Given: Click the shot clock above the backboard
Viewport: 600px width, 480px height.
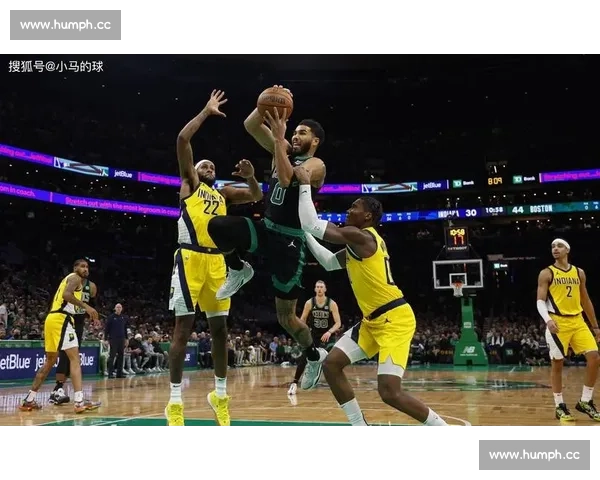Looking at the screenshot, I should (457, 237).
